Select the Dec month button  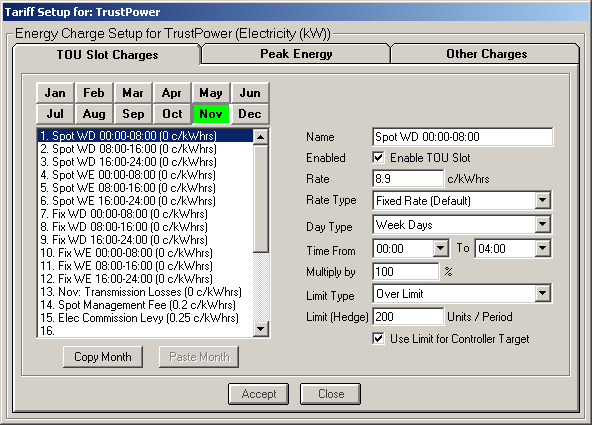[x=250, y=114]
